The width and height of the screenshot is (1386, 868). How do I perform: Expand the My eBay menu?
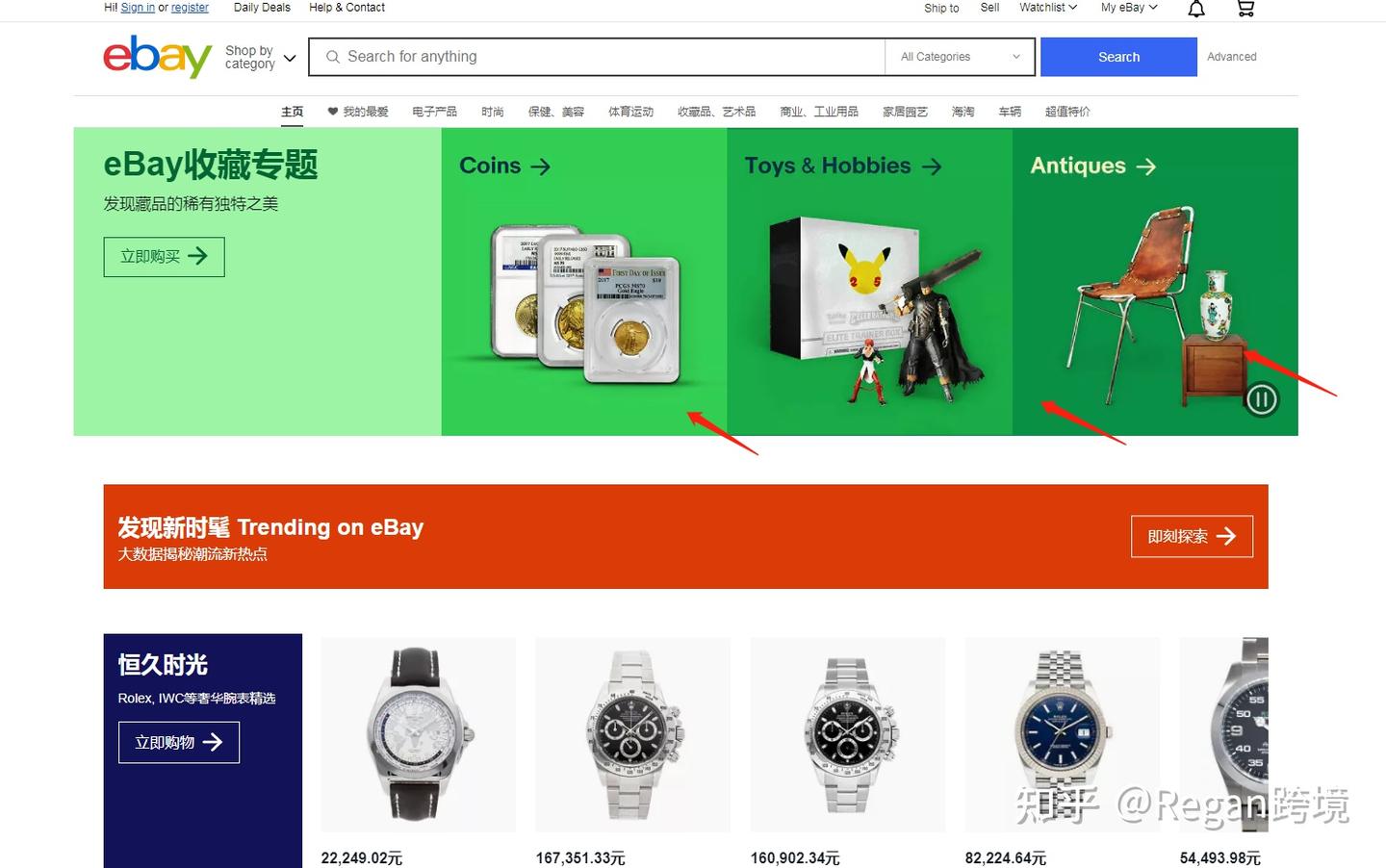pyautogui.click(x=1129, y=8)
